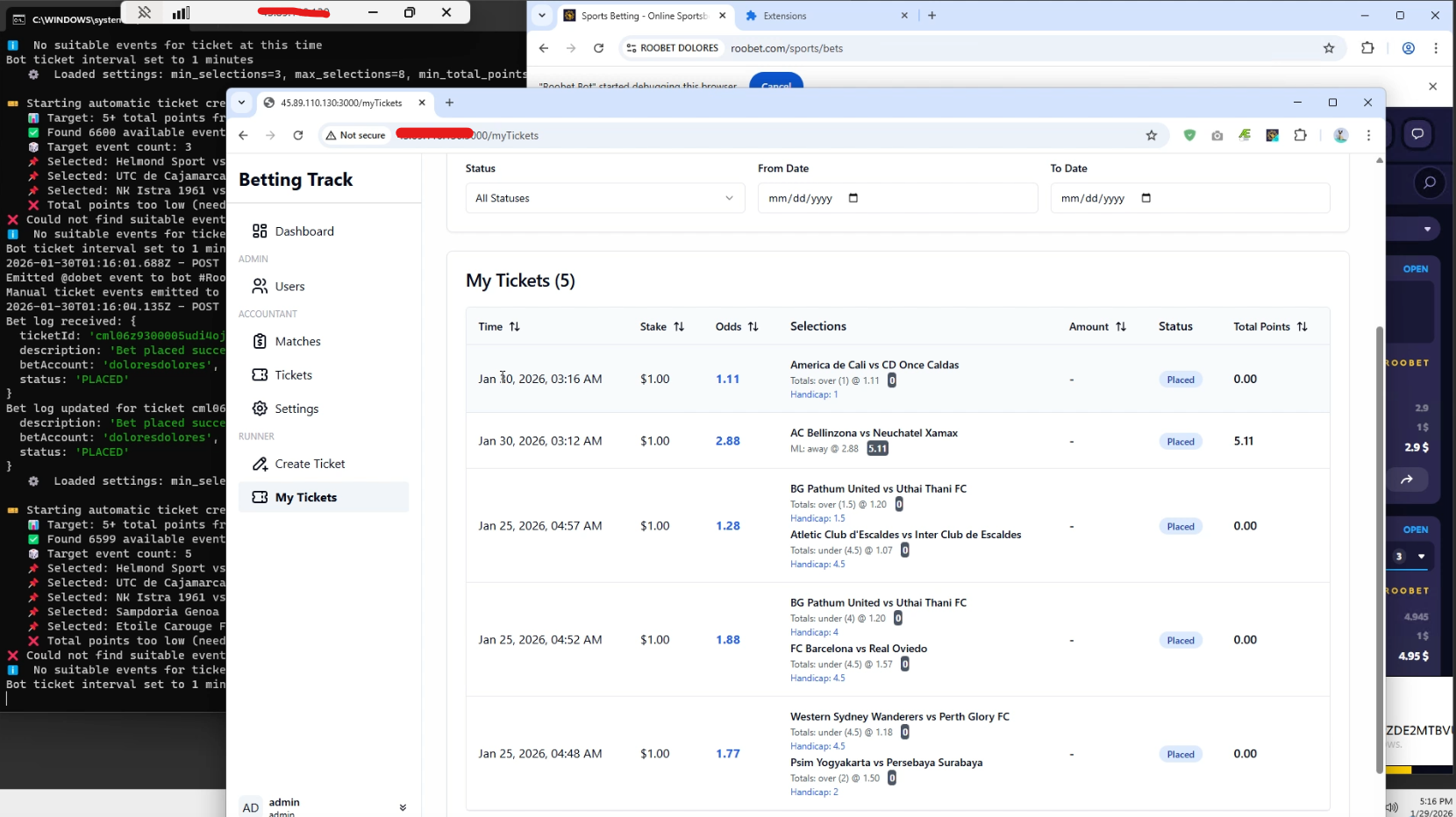Open the Users page icon
This screenshot has height=817, width=1456.
260,286
